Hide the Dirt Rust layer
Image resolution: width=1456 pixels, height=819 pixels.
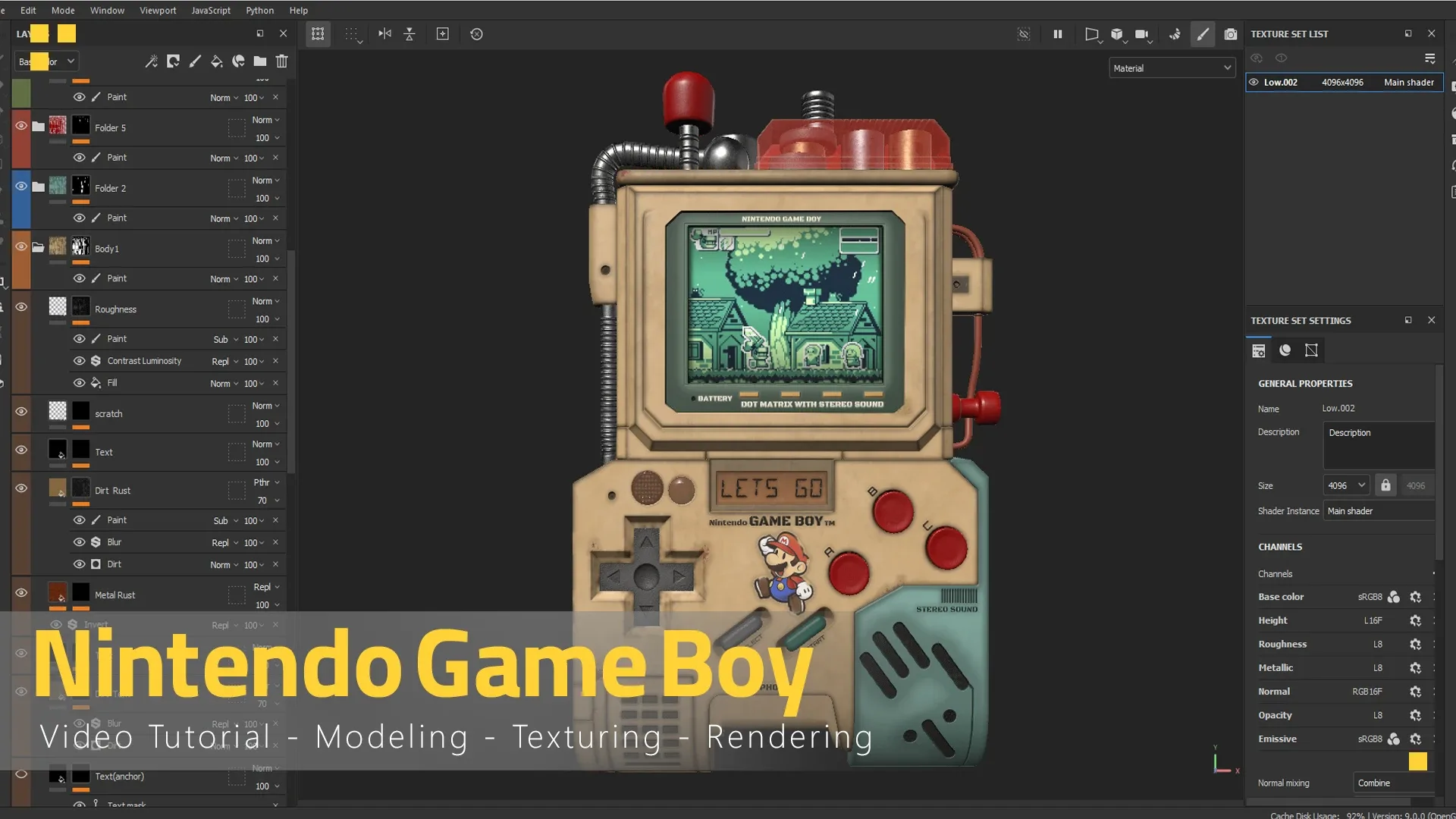coord(21,488)
